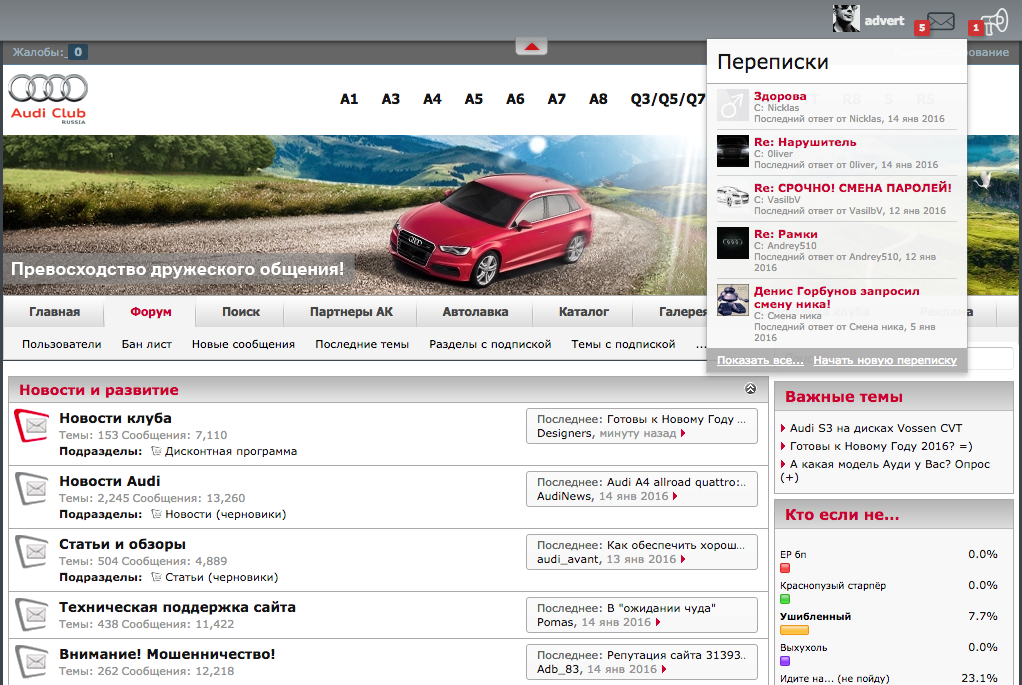Open the messages envelope icon in header

pyautogui.click(x=941, y=22)
